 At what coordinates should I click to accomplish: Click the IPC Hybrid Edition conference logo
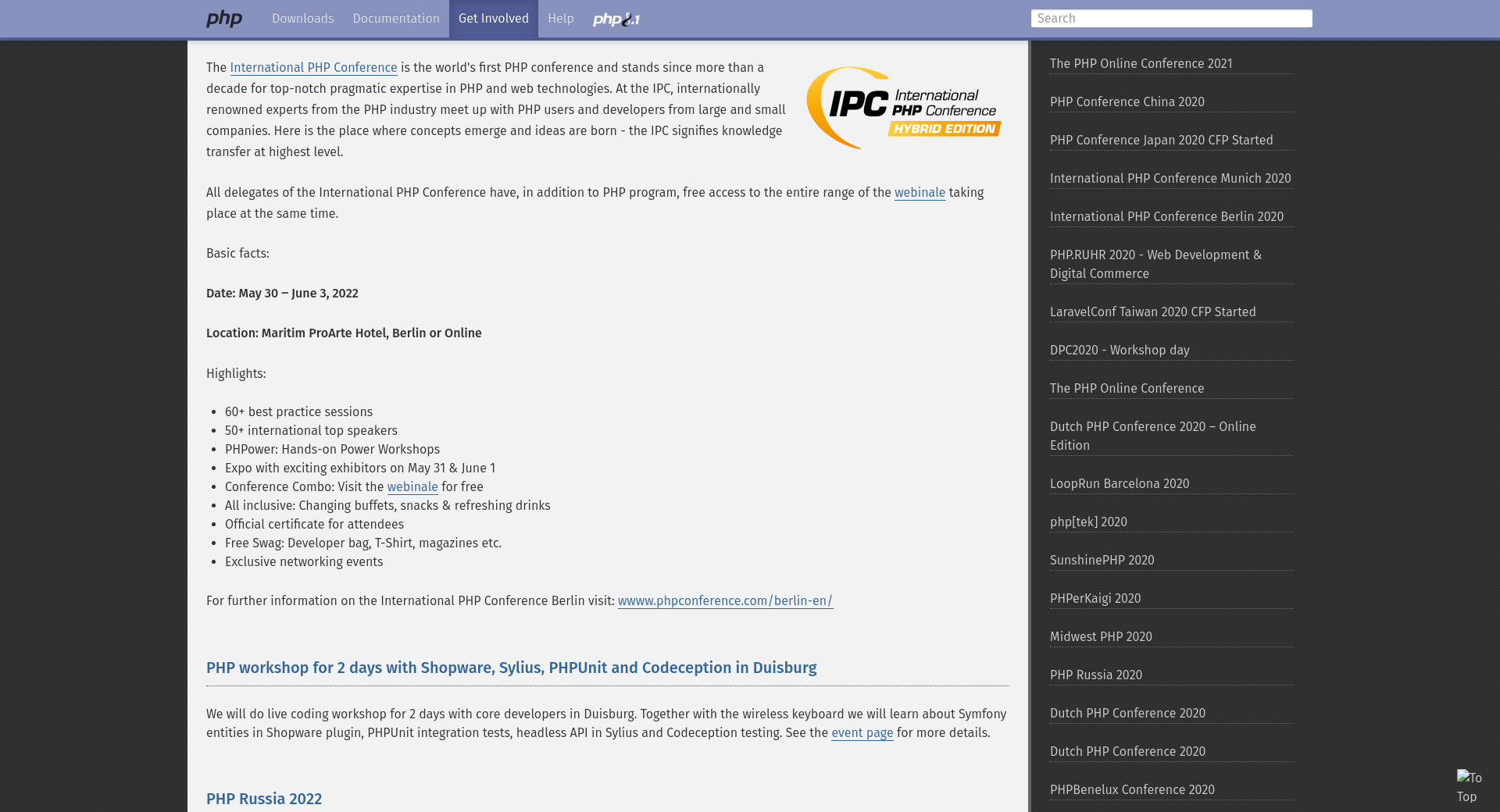pyautogui.click(x=904, y=108)
